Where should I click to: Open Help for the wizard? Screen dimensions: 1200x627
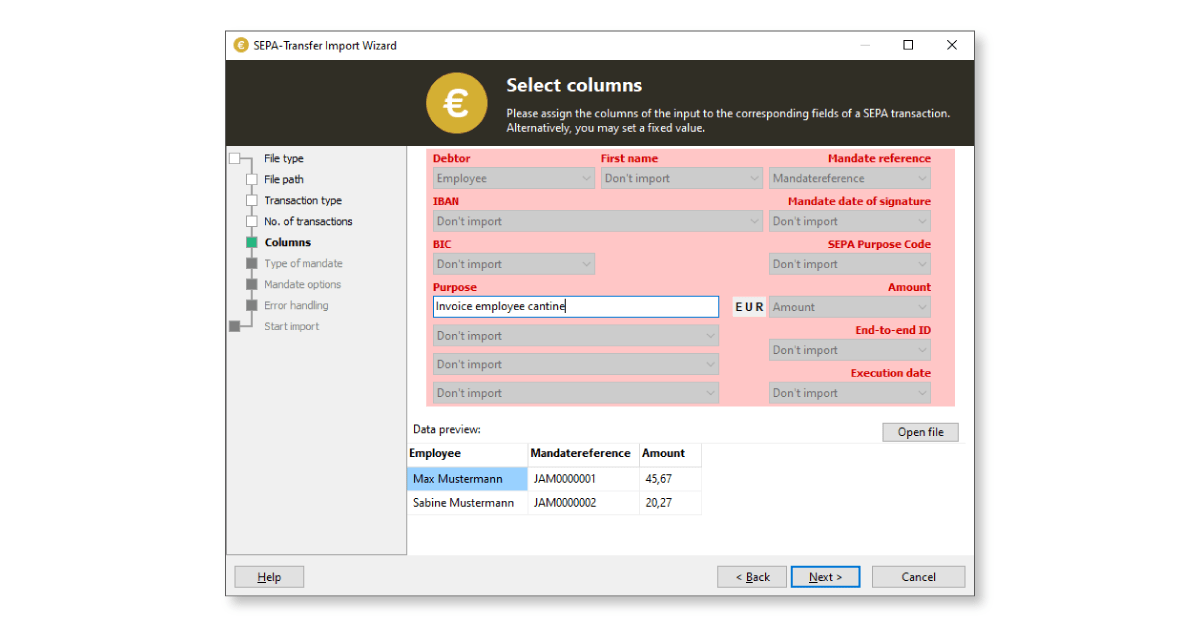tap(269, 577)
